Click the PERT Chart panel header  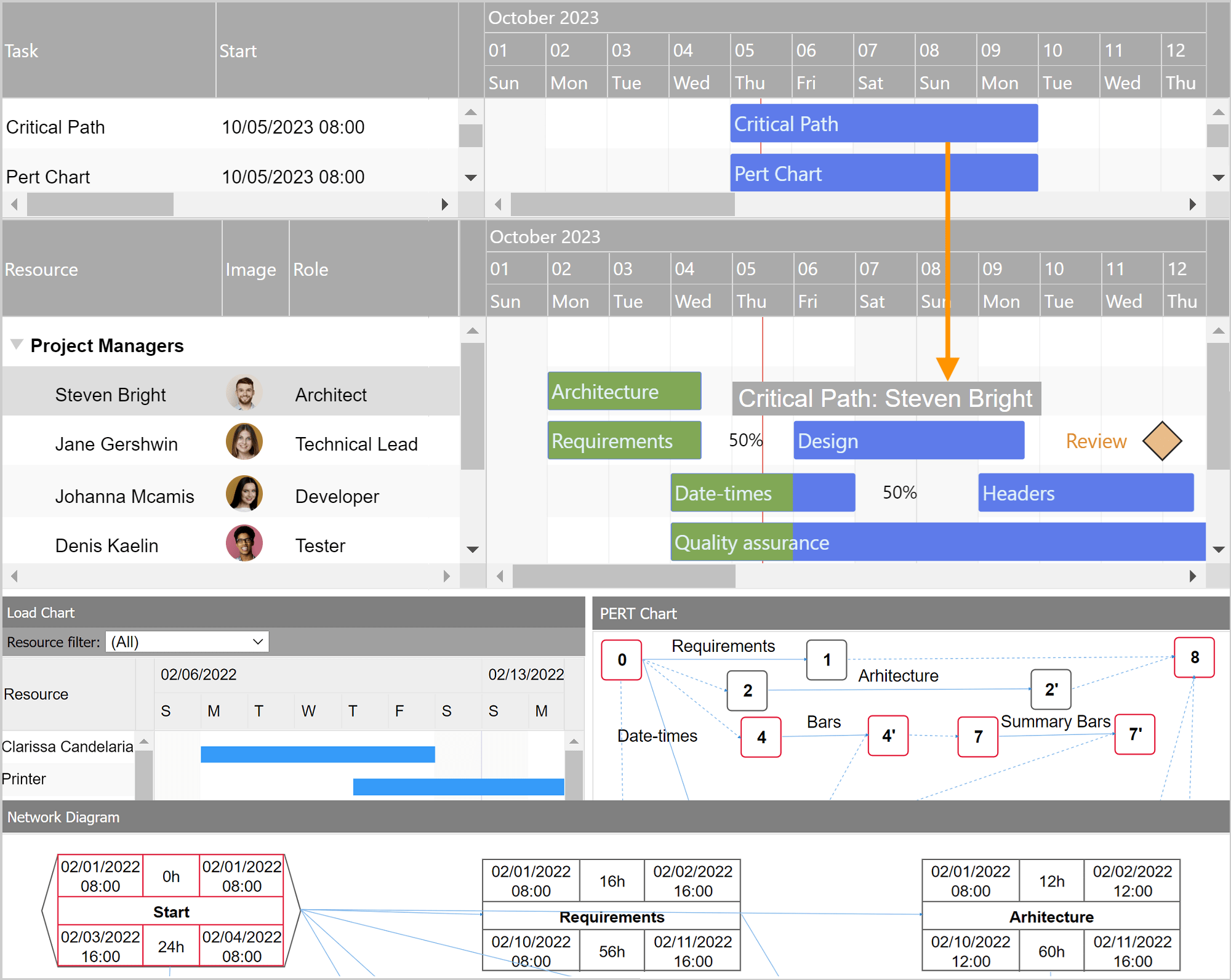click(638, 613)
